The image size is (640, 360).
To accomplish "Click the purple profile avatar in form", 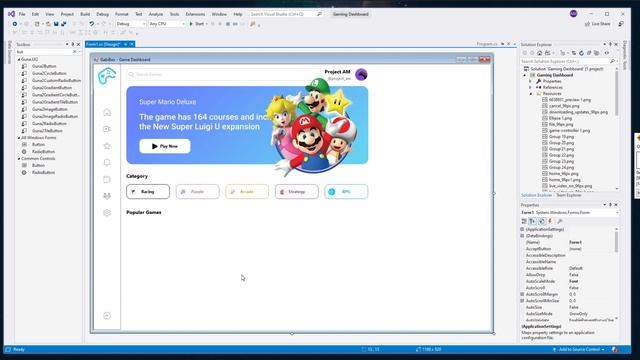I will click(x=361, y=75).
